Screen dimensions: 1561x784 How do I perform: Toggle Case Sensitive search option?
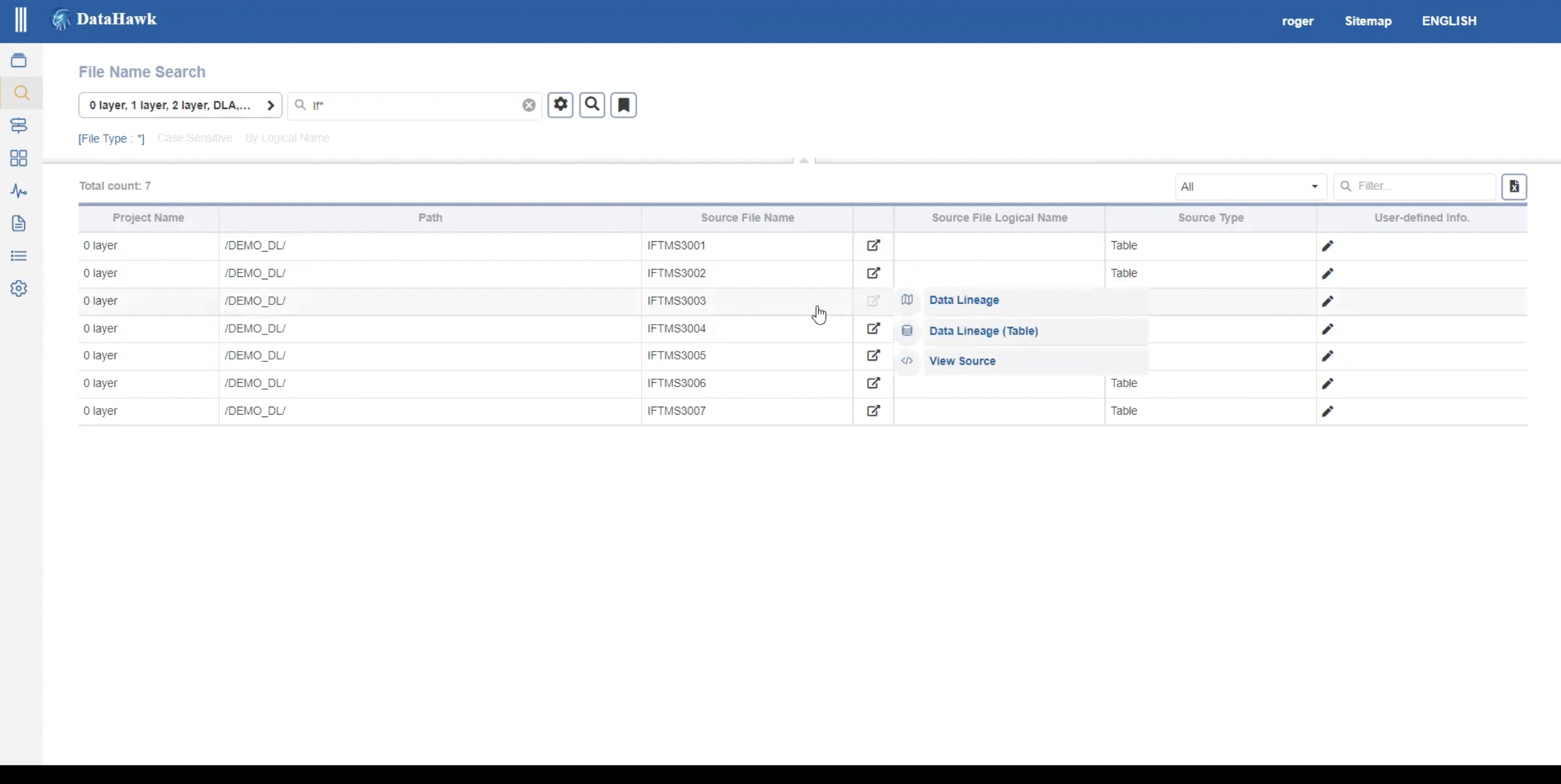click(x=194, y=138)
